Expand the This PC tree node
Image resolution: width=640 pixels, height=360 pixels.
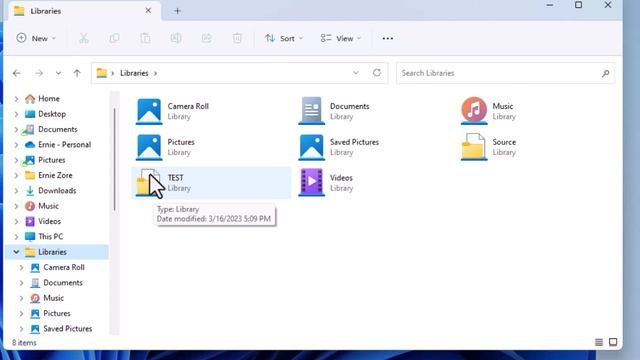pos(16,237)
